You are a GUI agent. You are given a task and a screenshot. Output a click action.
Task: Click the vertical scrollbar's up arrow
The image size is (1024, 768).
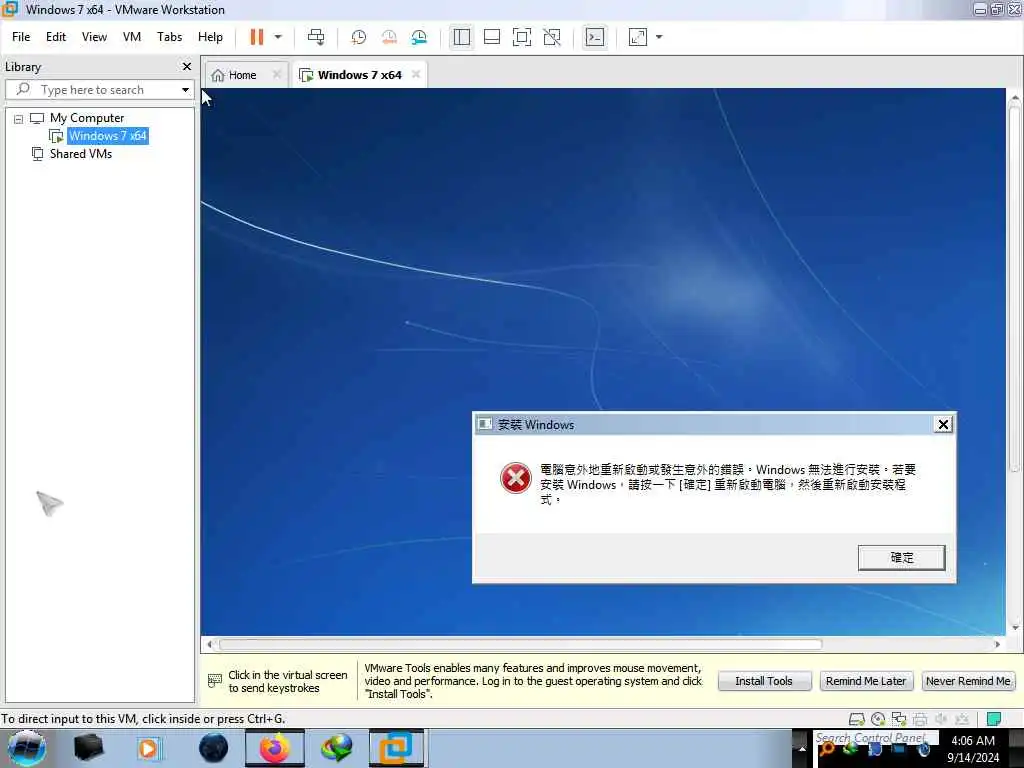tap(1015, 98)
